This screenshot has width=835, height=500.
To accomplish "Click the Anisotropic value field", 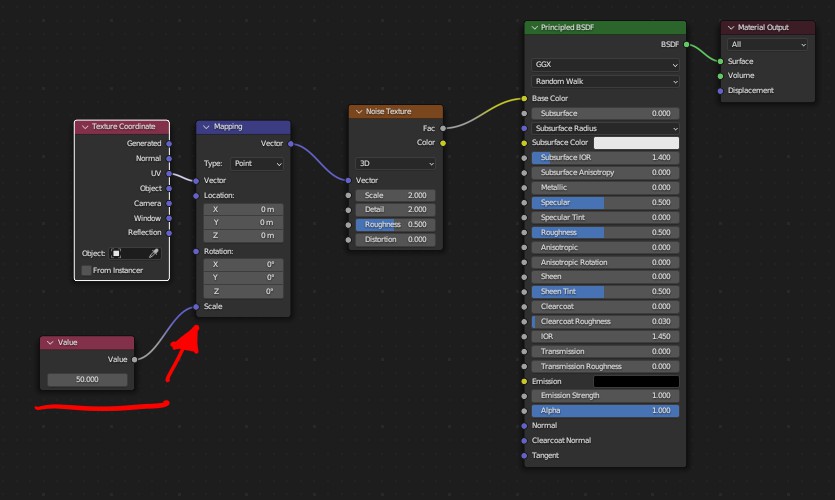I will click(x=605, y=247).
